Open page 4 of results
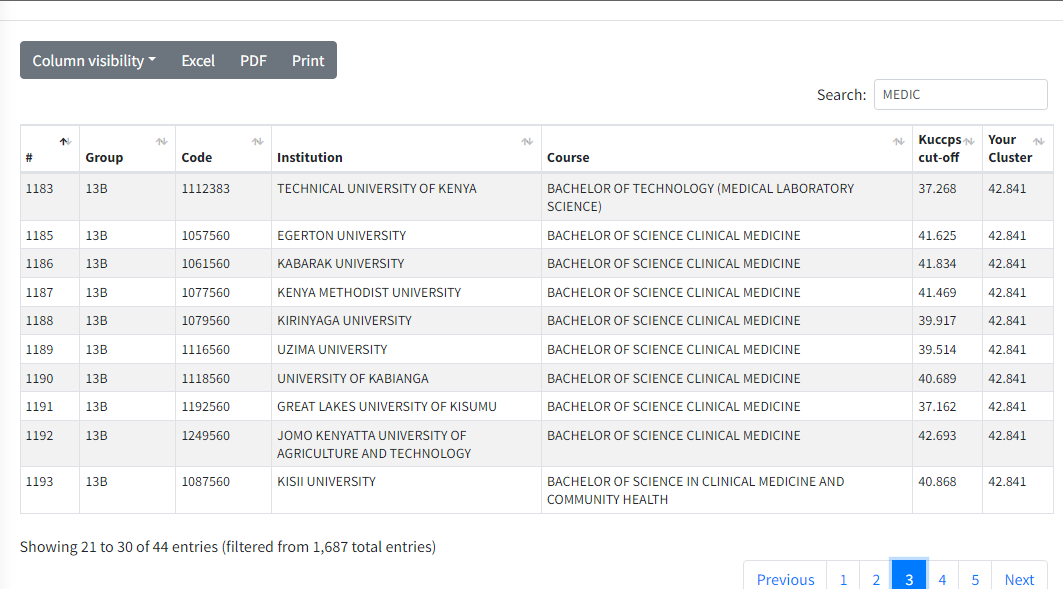Image resolution: width=1063 pixels, height=589 pixels. click(x=942, y=579)
